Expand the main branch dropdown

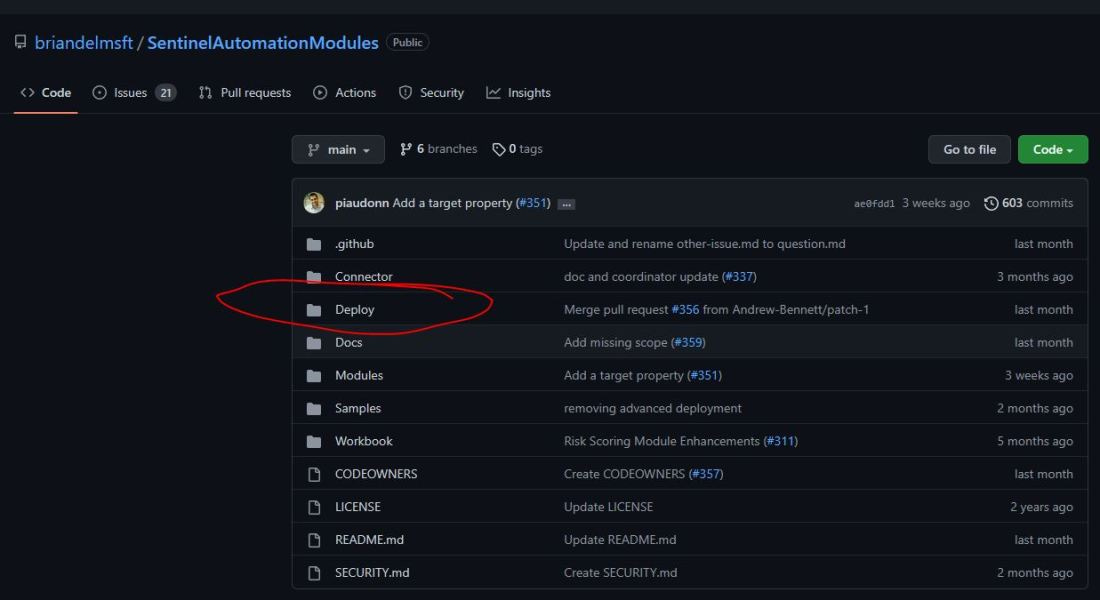tap(338, 149)
